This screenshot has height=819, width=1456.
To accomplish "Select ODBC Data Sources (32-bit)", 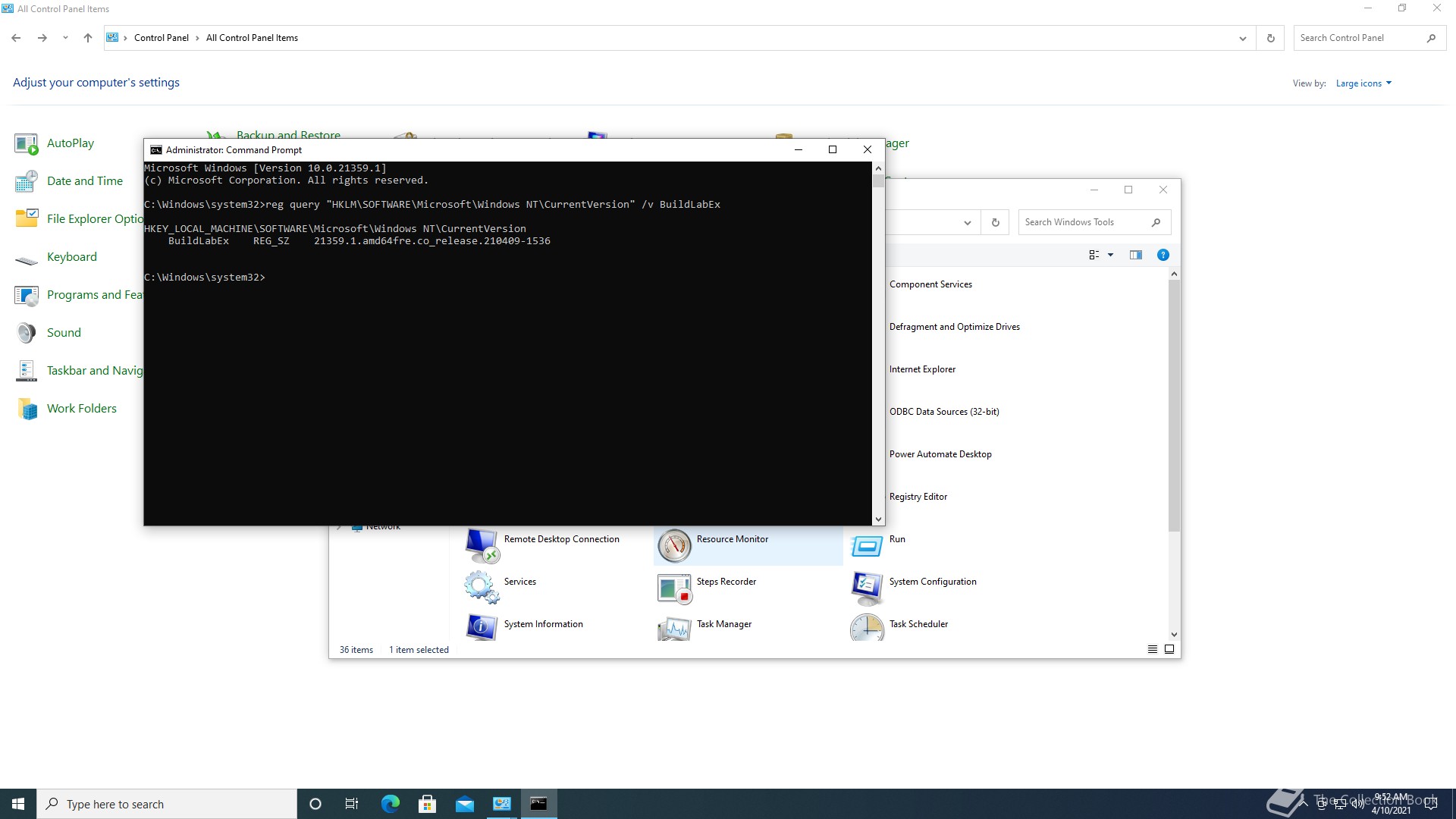I will [x=943, y=412].
